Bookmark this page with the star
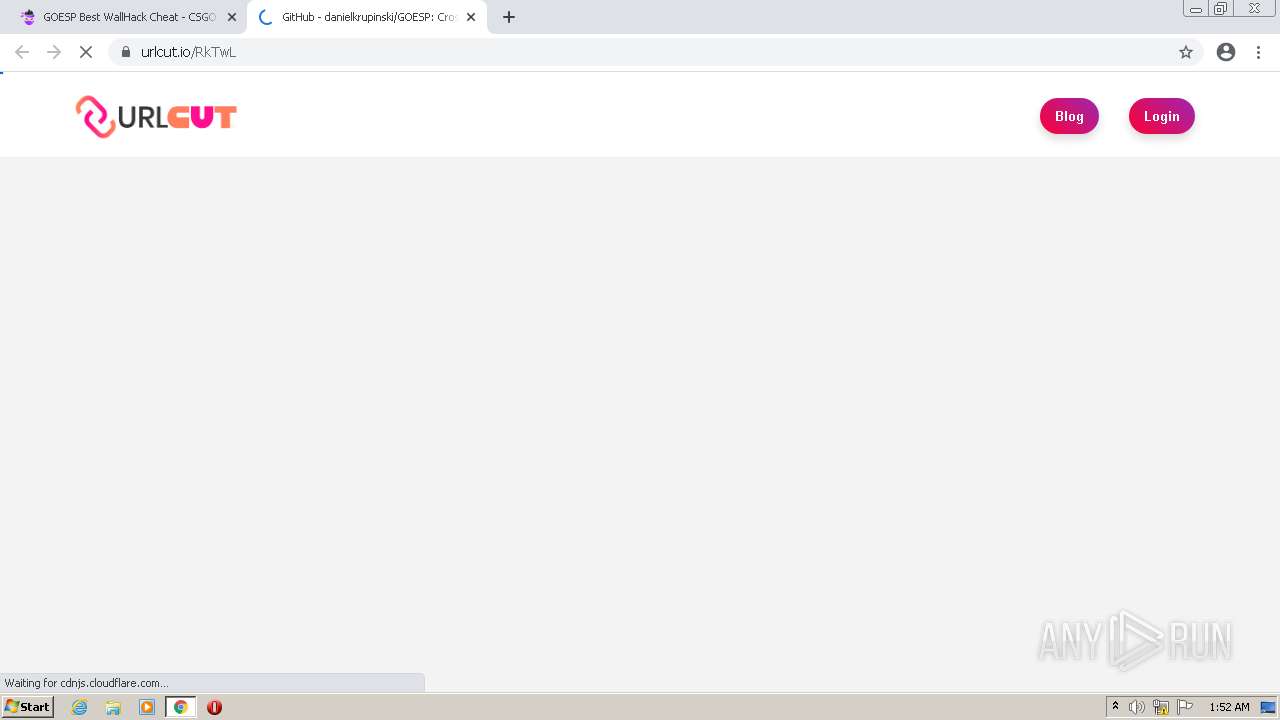Viewport: 1280px width, 720px height. pyautogui.click(x=1186, y=52)
